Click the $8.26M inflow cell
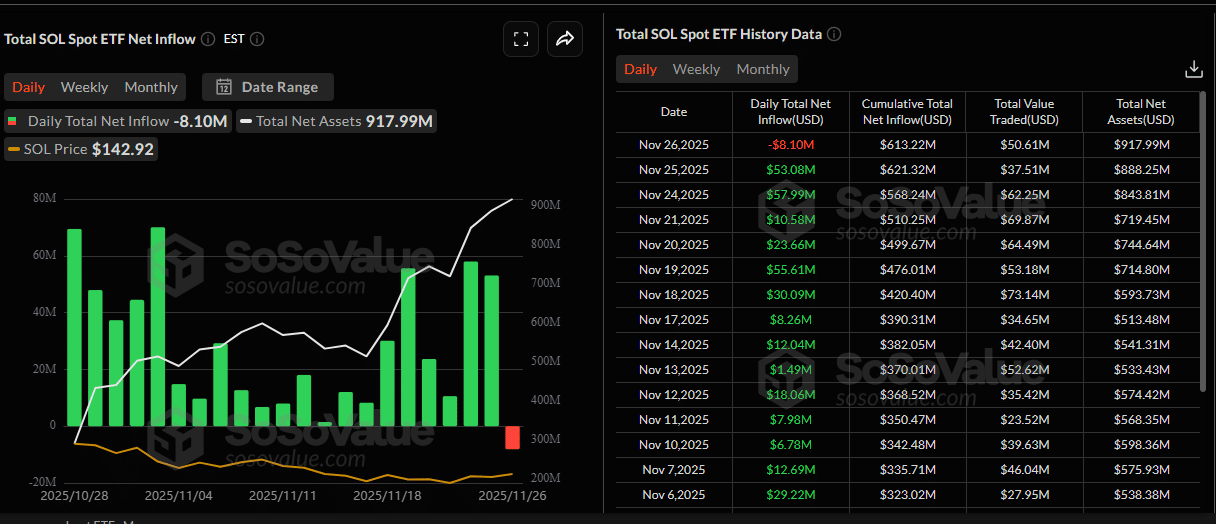This screenshot has height=524, width=1216. point(791,320)
